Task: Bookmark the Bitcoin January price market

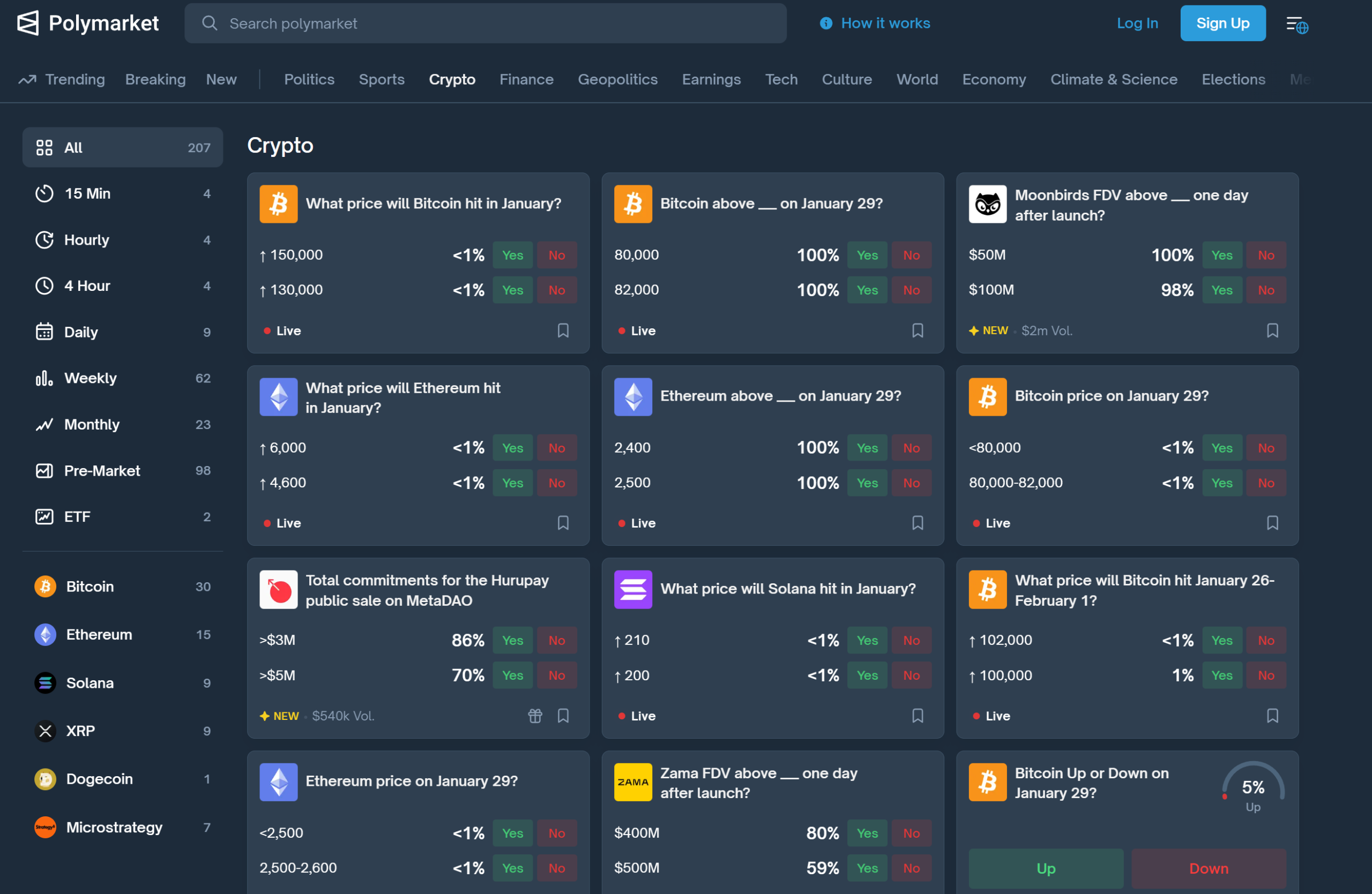Action: point(563,330)
